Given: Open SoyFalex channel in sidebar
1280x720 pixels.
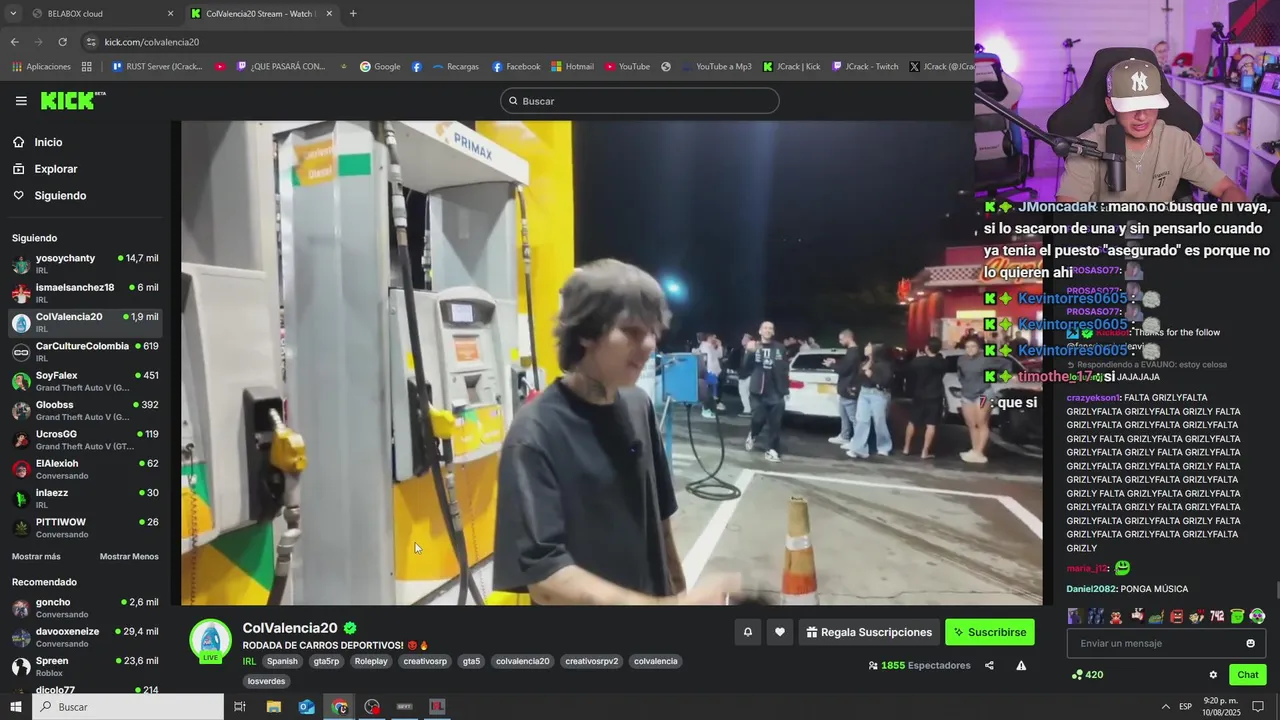Looking at the screenshot, I should 85,381.
